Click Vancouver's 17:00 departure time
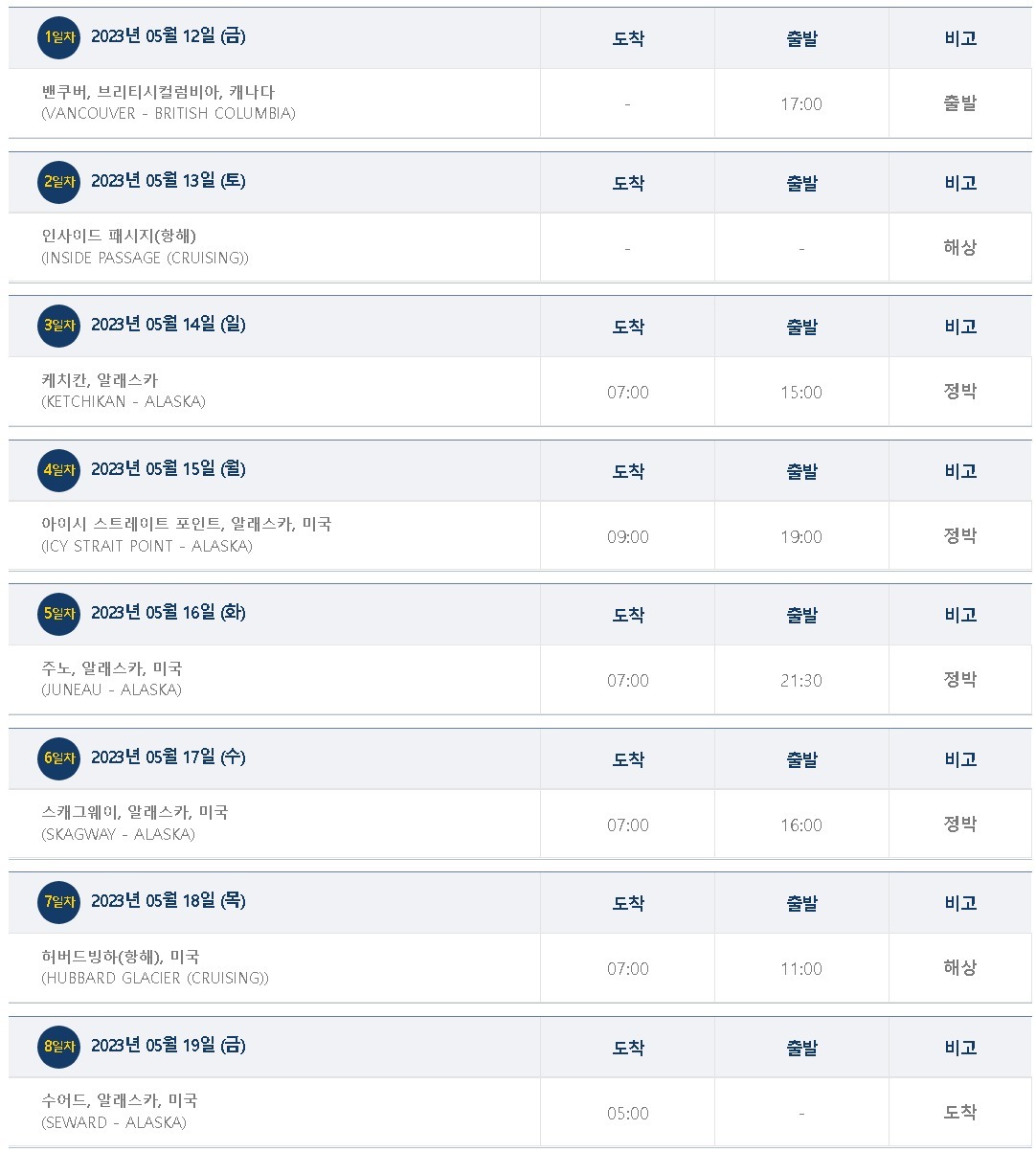The image size is (1036, 1152). 801,104
